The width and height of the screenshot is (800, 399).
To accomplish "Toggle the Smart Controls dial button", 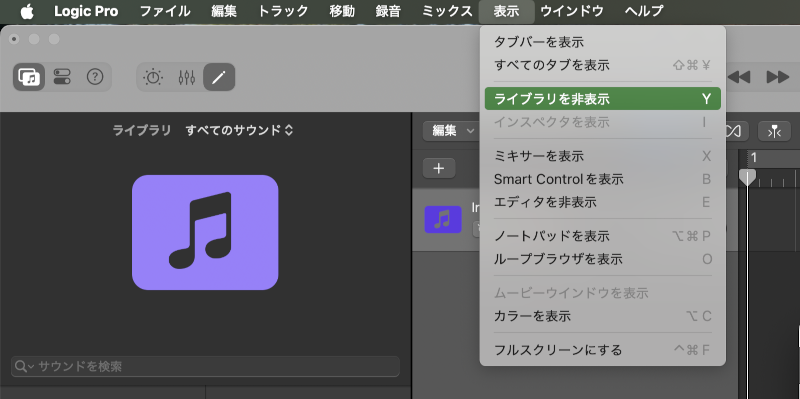I will coord(153,78).
